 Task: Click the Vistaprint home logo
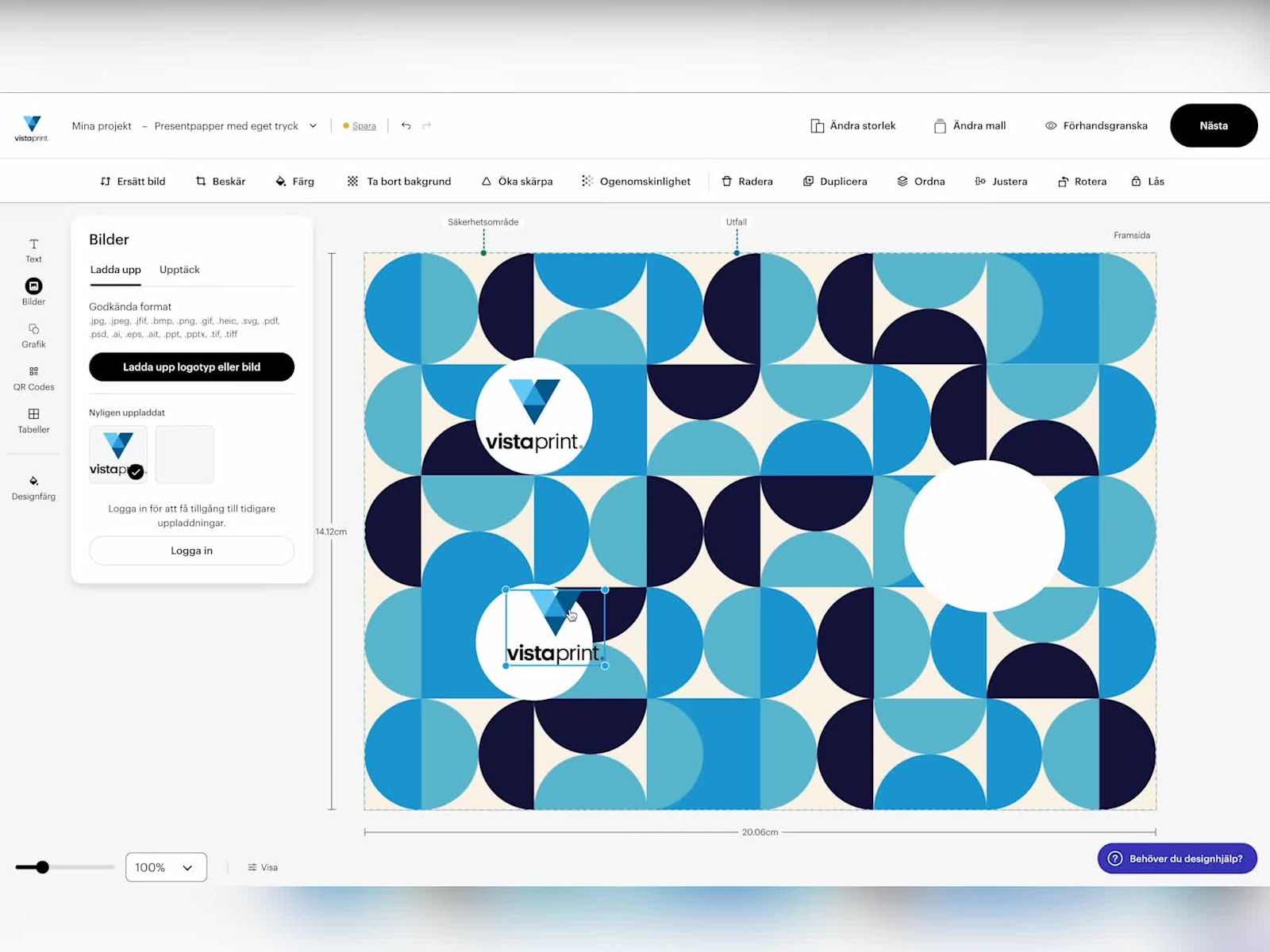click(x=32, y=129)
